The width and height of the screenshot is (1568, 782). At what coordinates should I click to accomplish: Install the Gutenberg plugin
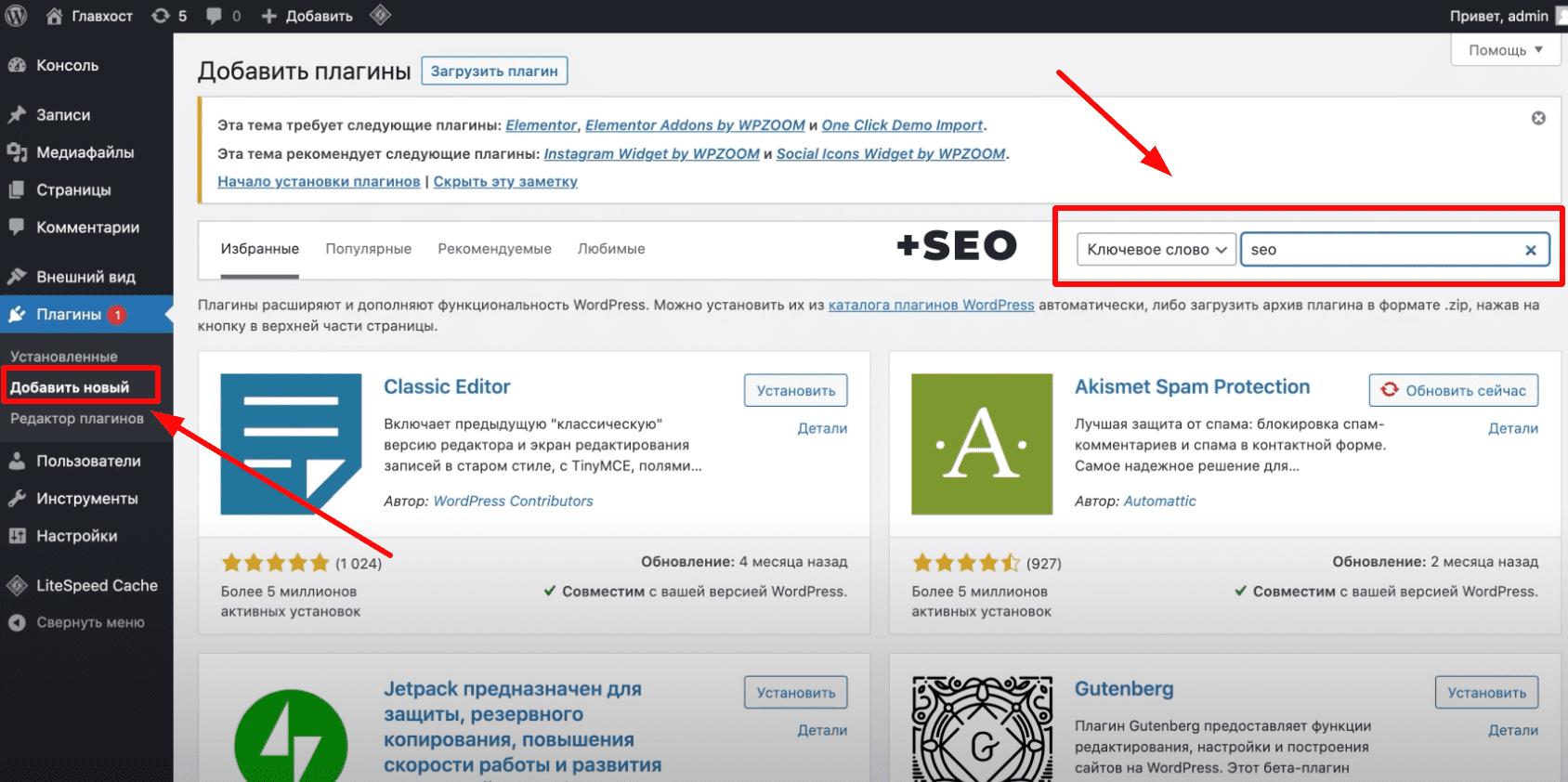point(1487,693)
